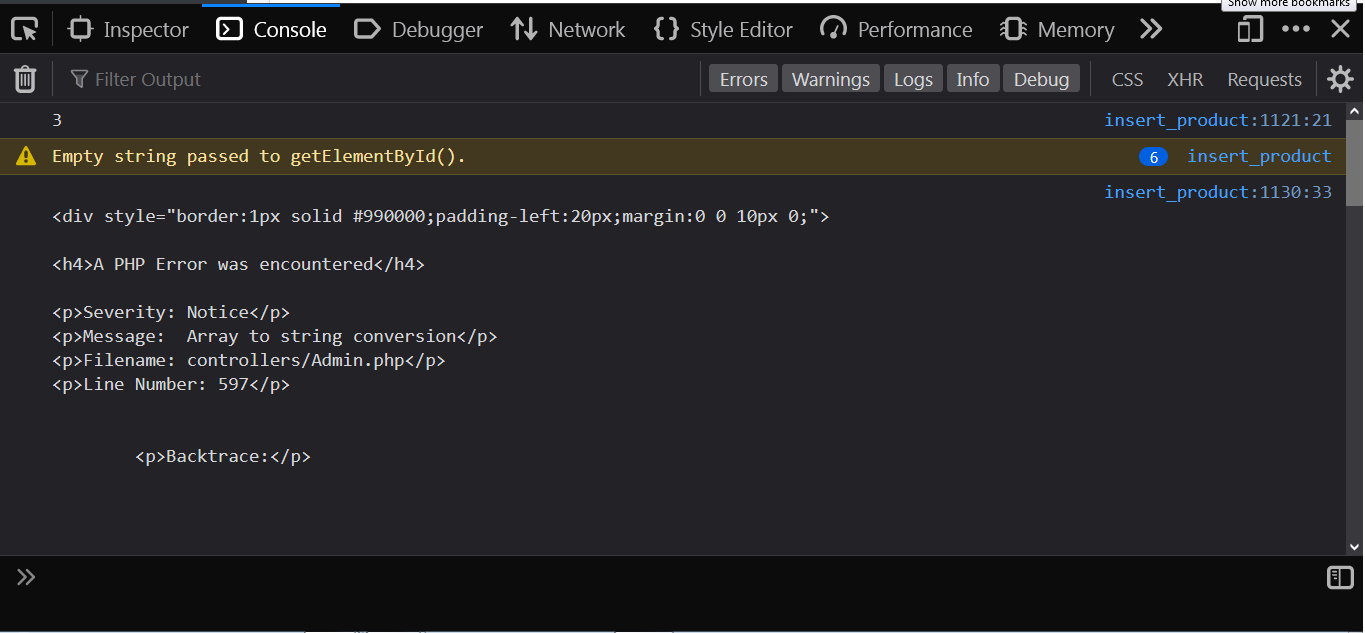The image size is (1365, 633).
Task: Toggle the CSS filter
Action: tap(1127, 79)
